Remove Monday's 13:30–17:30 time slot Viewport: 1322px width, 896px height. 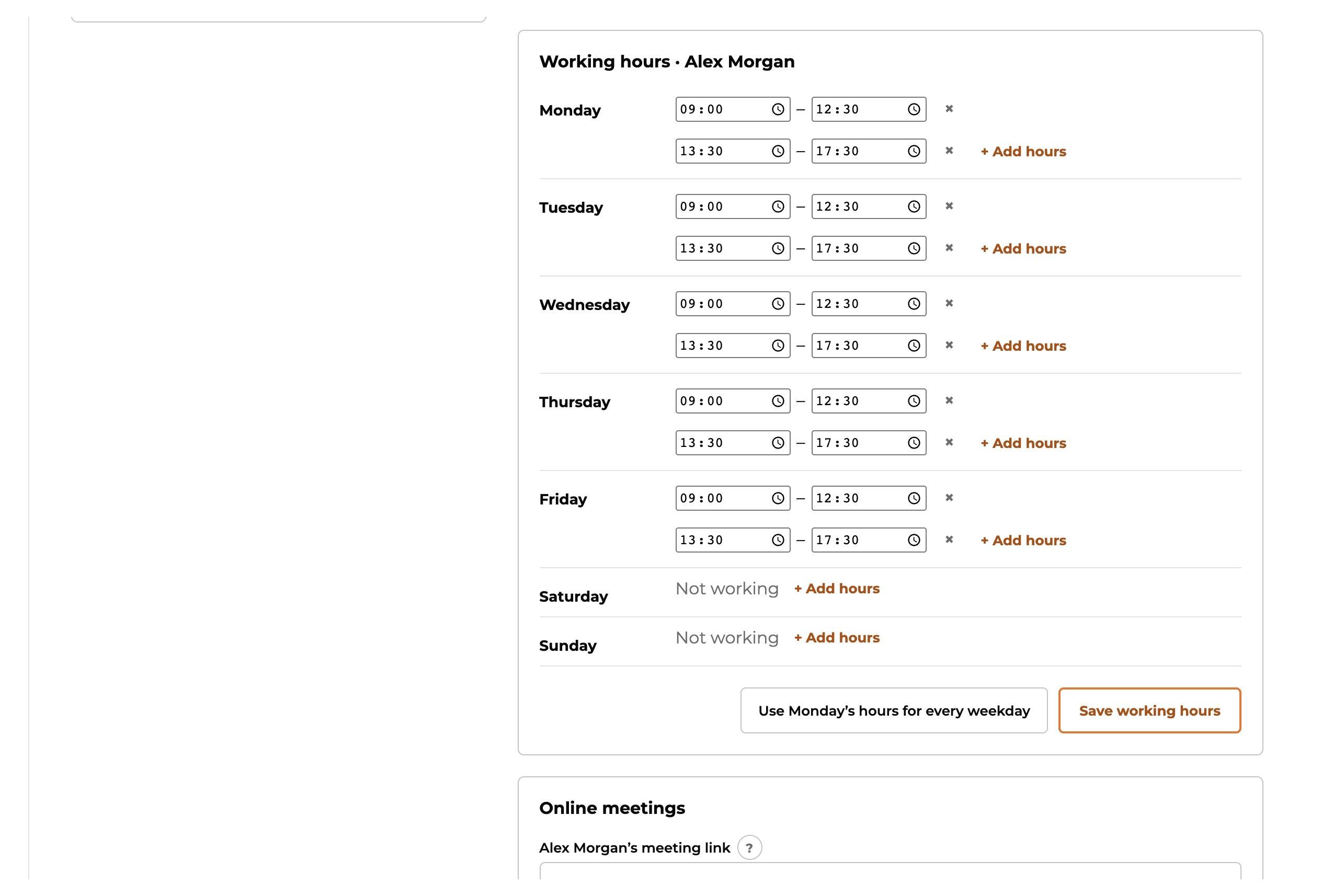949,151
